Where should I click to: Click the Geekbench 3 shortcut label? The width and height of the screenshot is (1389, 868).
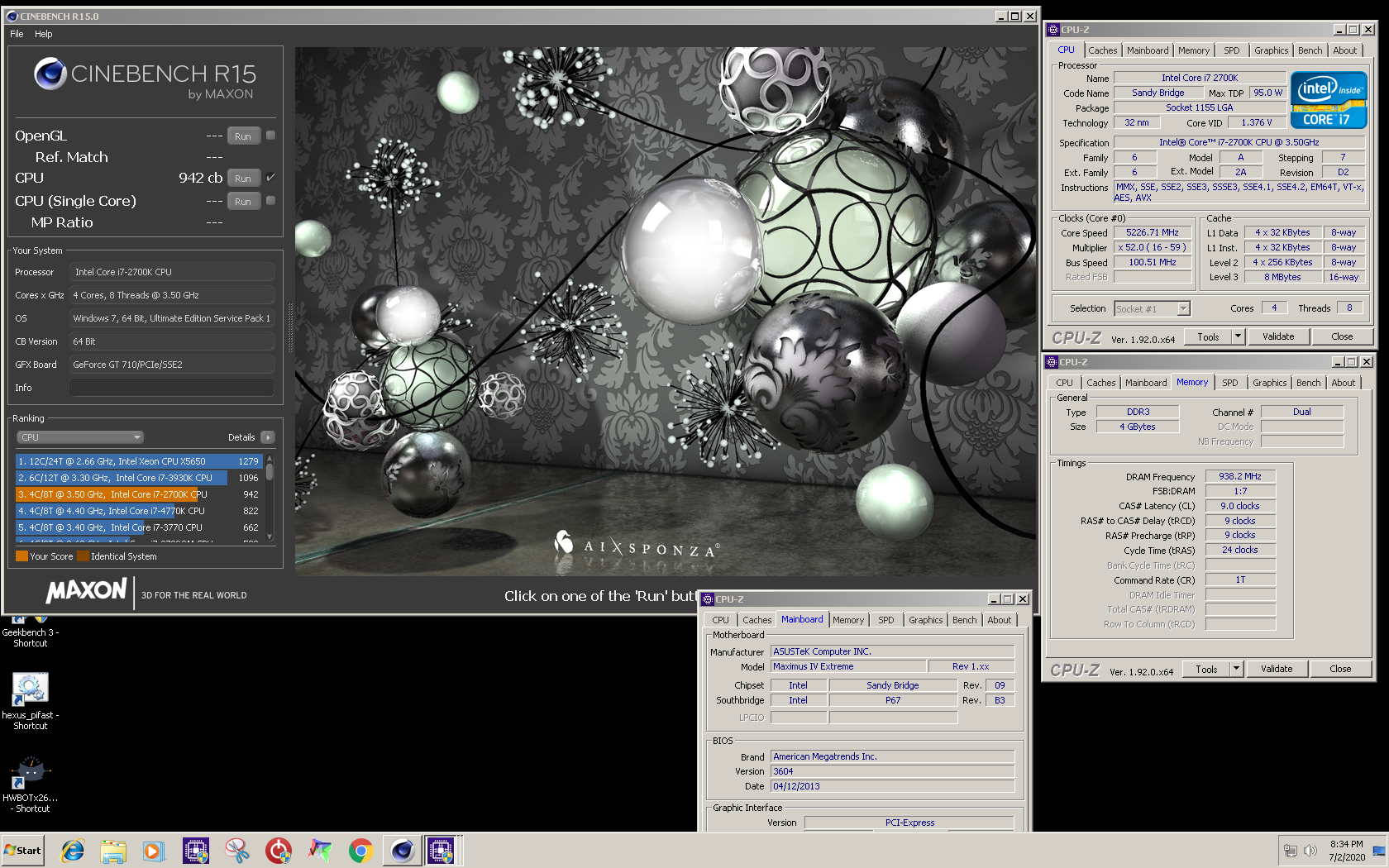[31, 637]
